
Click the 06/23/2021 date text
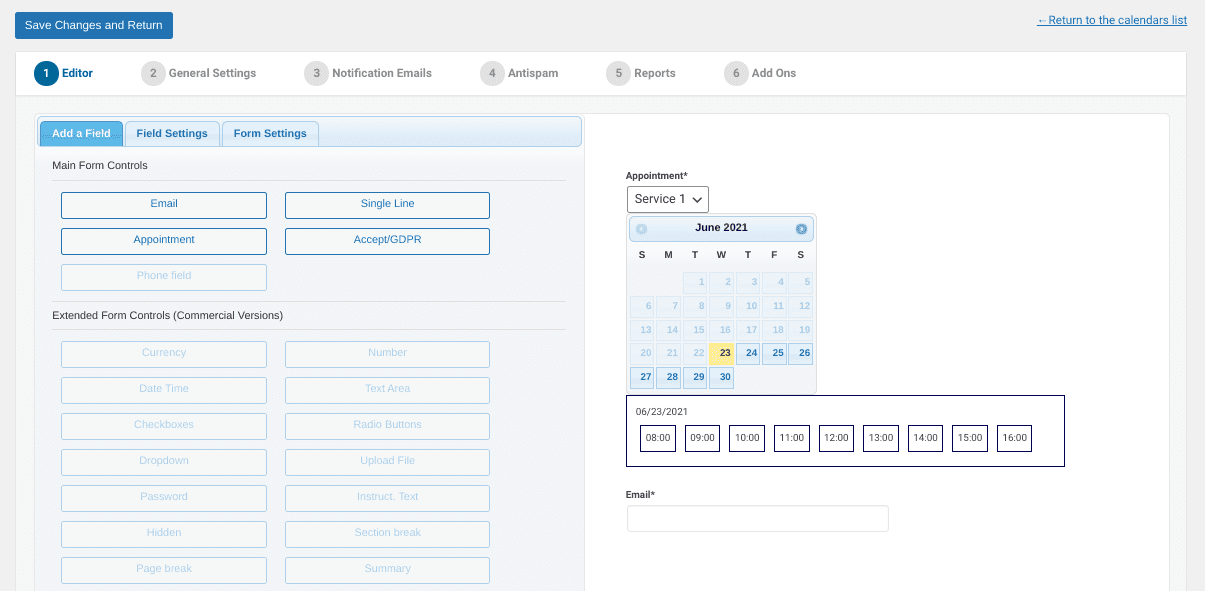(662, 411)
